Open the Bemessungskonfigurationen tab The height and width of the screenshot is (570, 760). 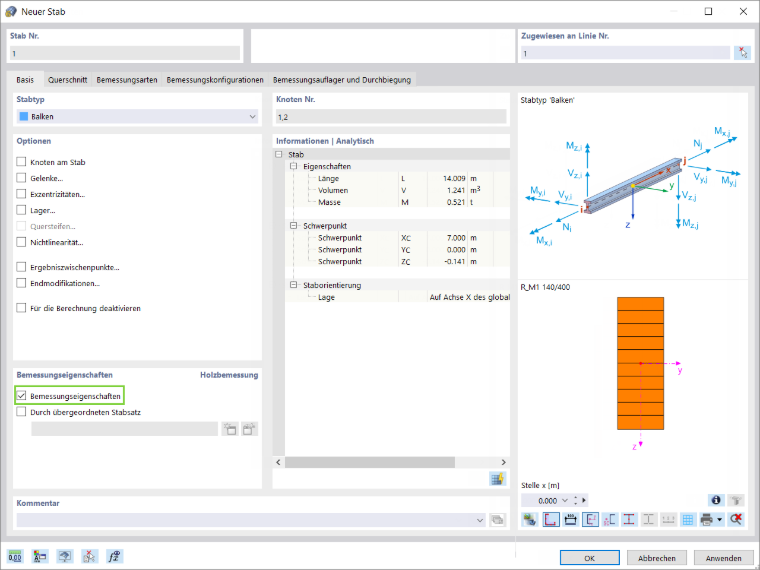(x=215, y=79)
